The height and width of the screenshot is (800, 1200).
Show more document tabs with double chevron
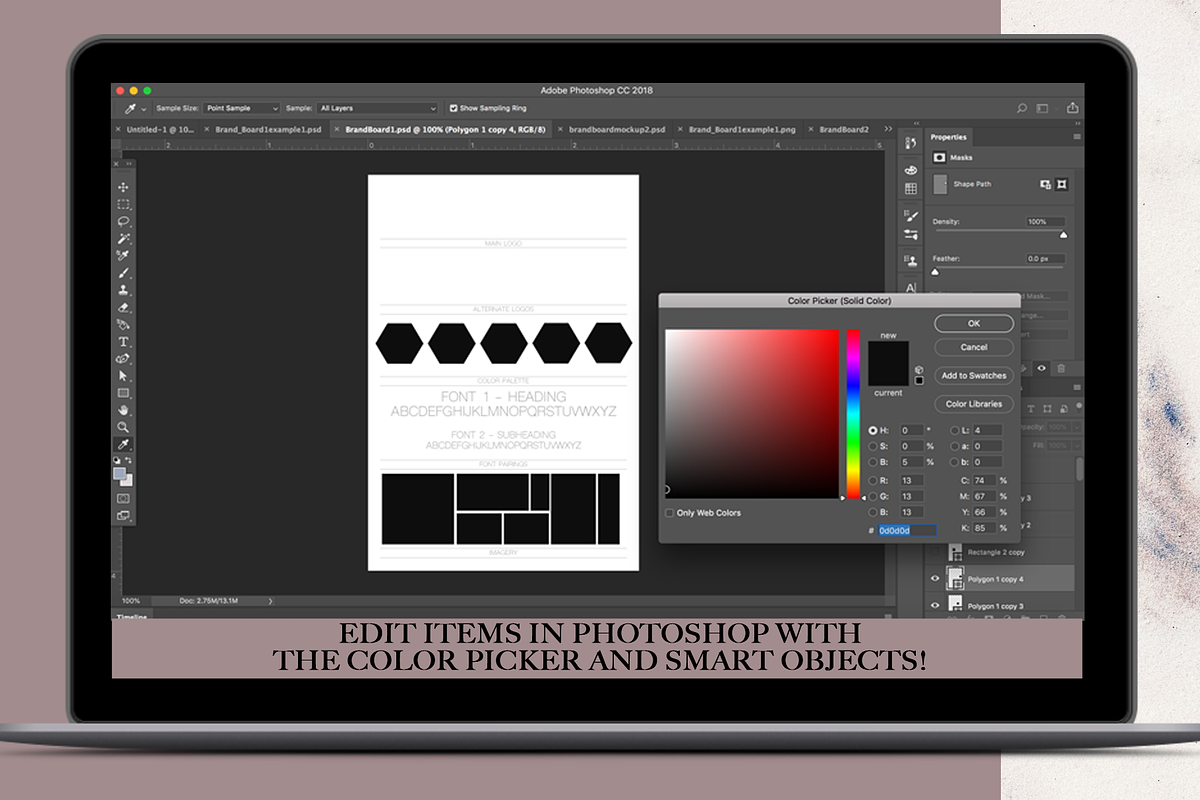[888, 129]
